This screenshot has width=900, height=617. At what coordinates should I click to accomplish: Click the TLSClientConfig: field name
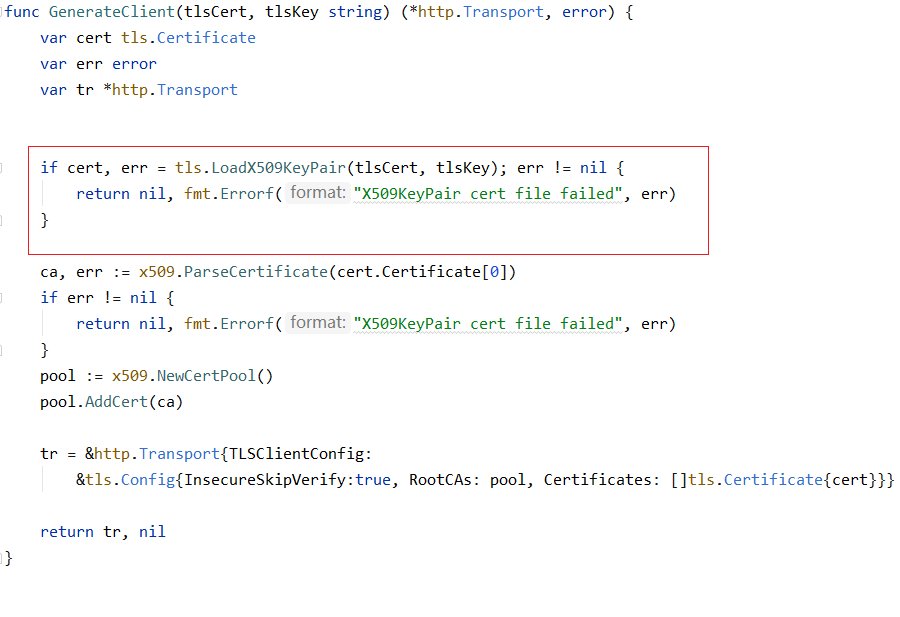[x=300, y=454]
